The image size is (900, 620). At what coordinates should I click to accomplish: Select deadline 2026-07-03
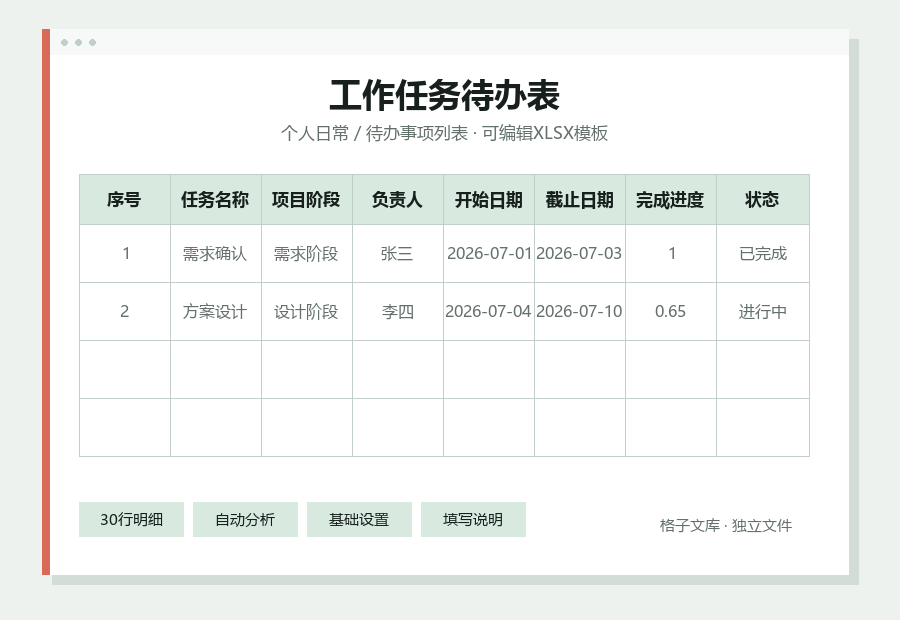tap(580, 254)
